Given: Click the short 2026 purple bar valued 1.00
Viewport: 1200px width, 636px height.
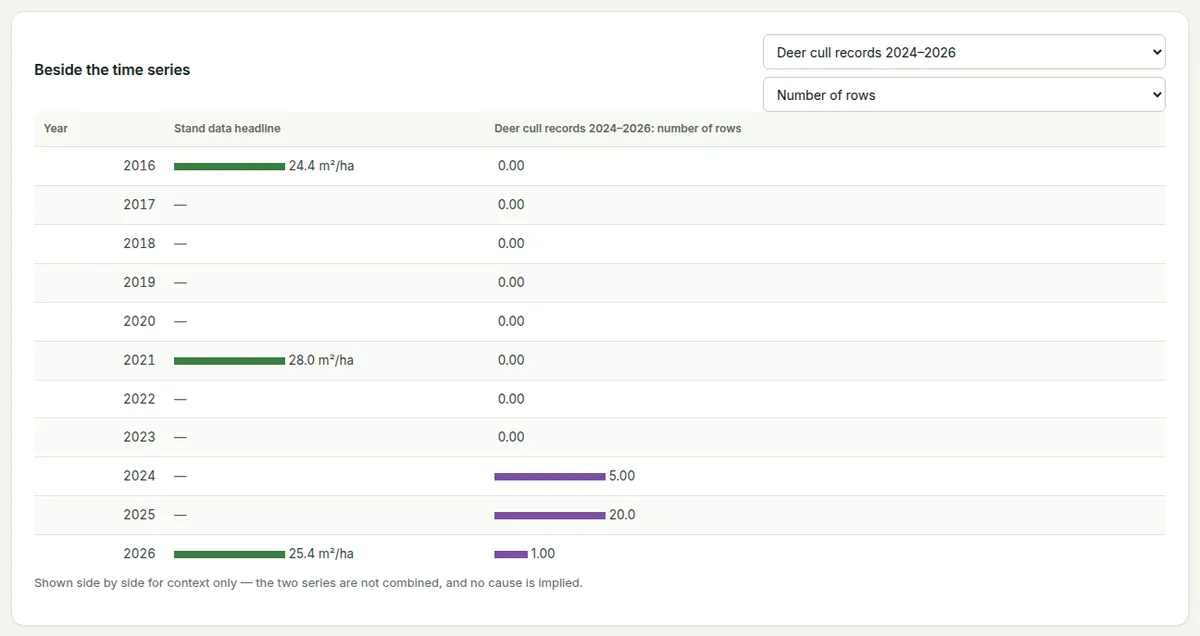Looking at the screenshot, I should (510, 554).
